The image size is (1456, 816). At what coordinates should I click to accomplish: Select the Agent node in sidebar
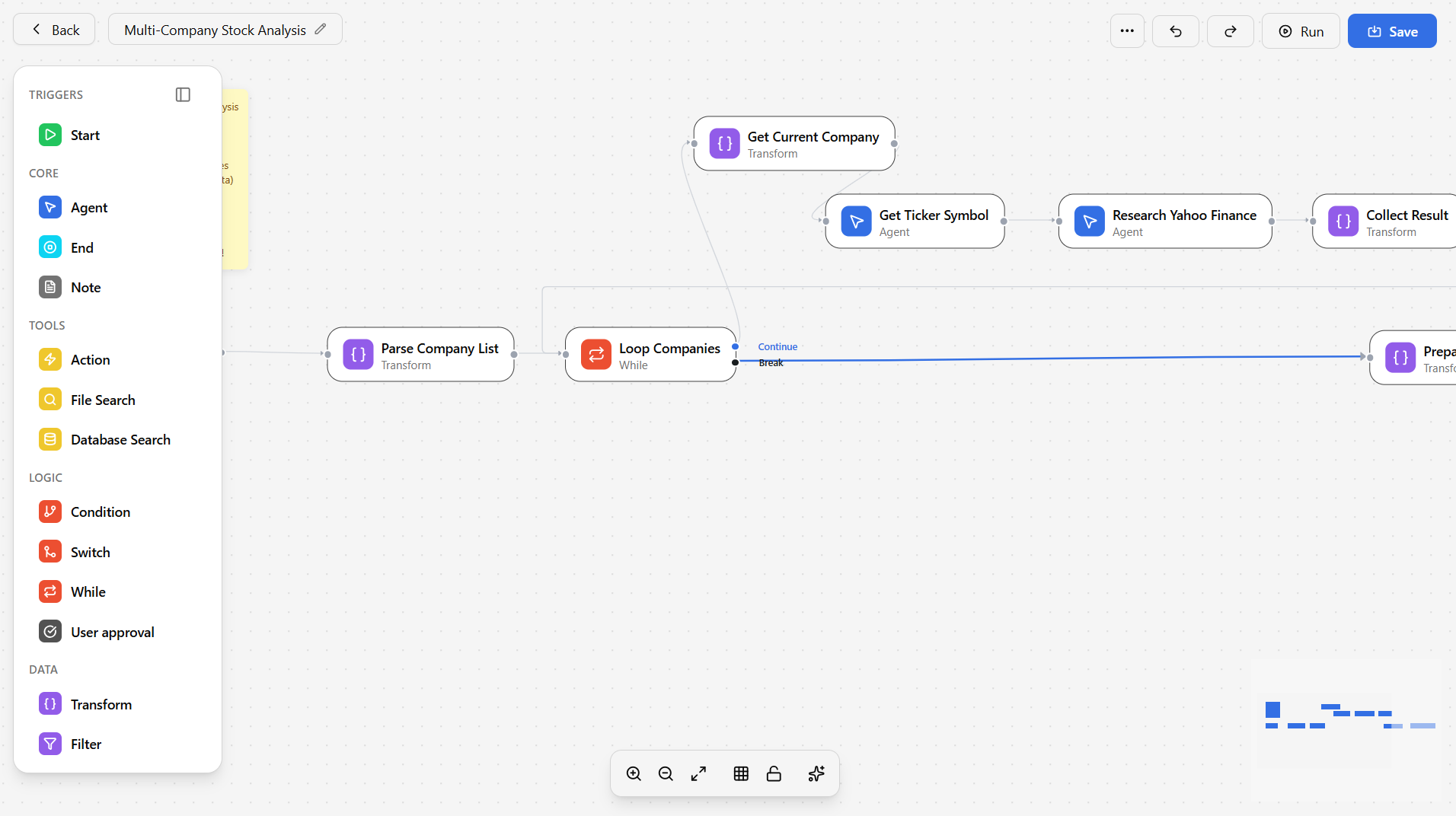89,208
